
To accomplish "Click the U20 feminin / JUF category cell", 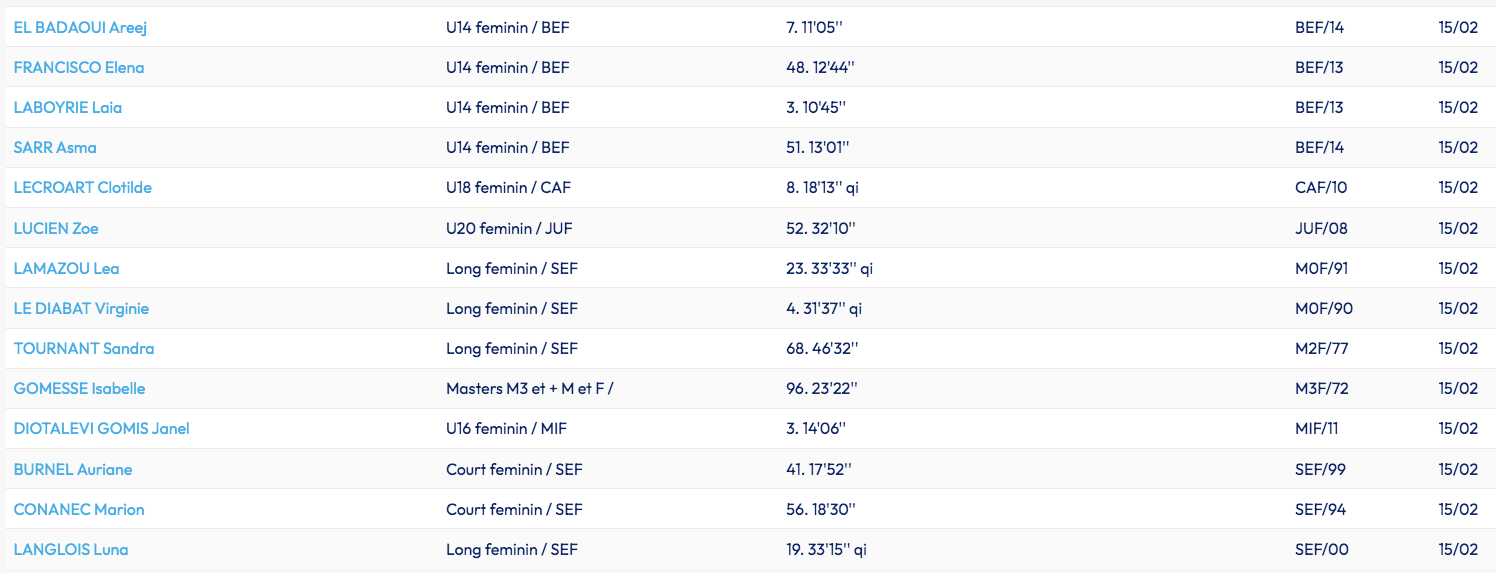I will 508,228.
